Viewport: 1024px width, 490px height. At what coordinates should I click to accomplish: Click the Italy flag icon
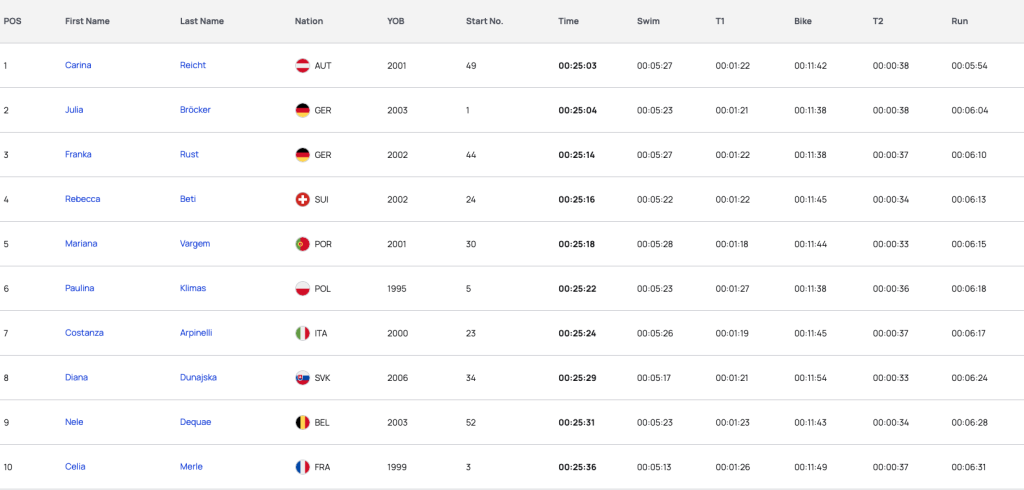click(x=302, y=333)
